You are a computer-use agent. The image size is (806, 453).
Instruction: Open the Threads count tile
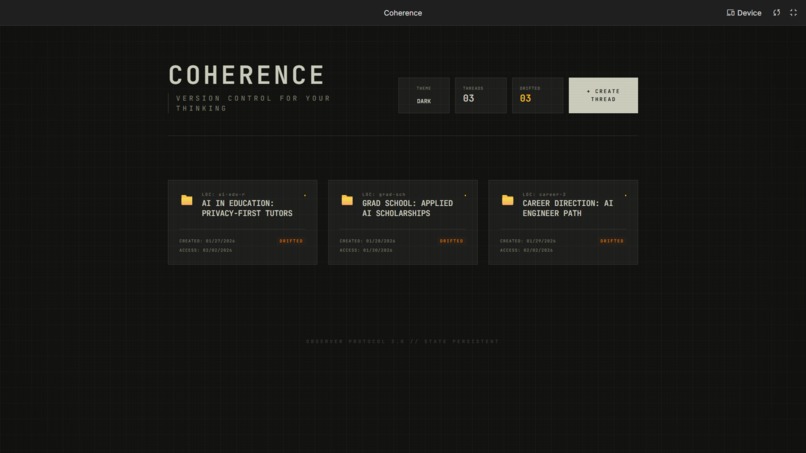481,95
